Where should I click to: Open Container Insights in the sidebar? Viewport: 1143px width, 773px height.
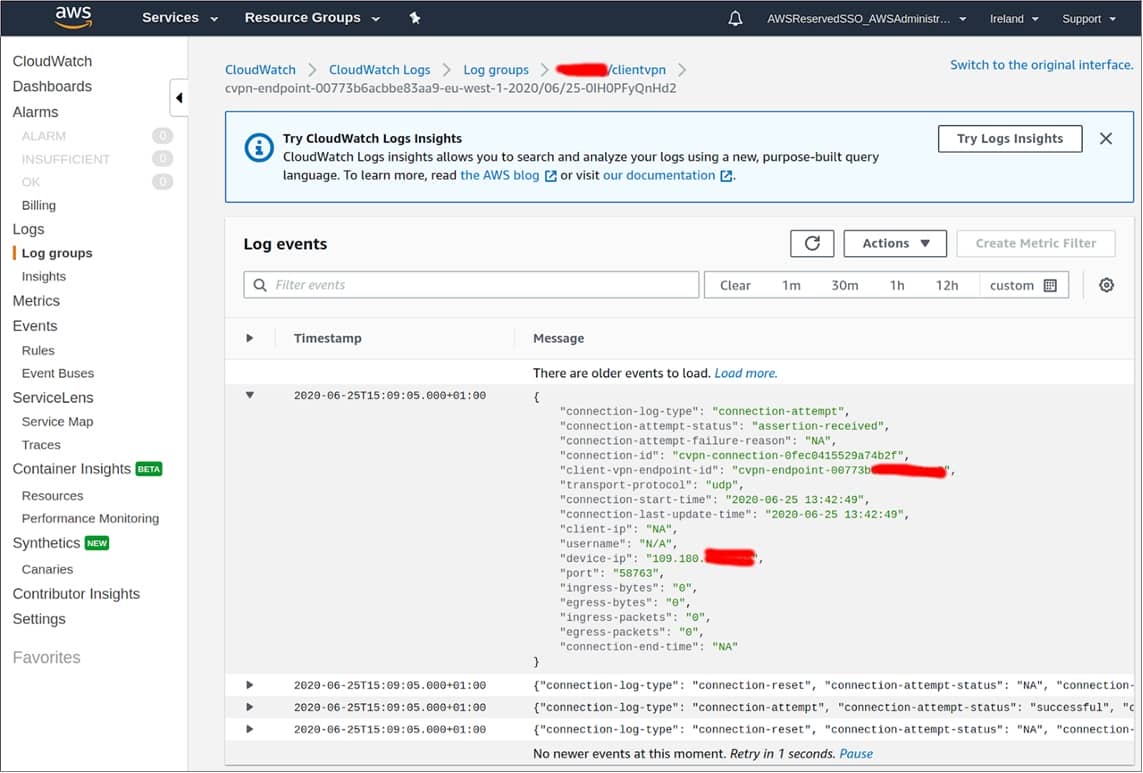pyautogui.click(x=71, y=469)
